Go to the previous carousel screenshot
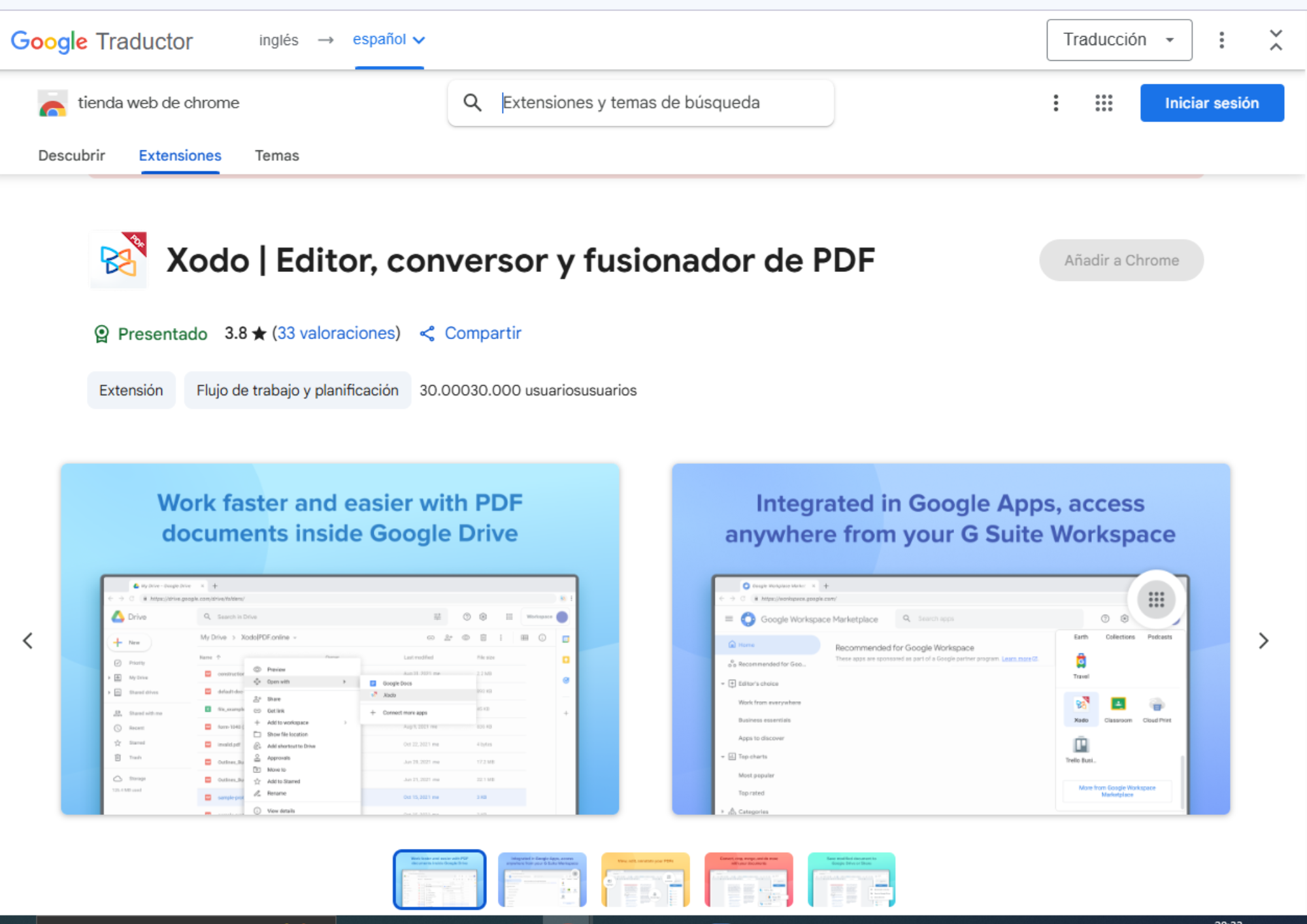The height and width of the screenshot is (924, 1307). click(x=27, y=640)
